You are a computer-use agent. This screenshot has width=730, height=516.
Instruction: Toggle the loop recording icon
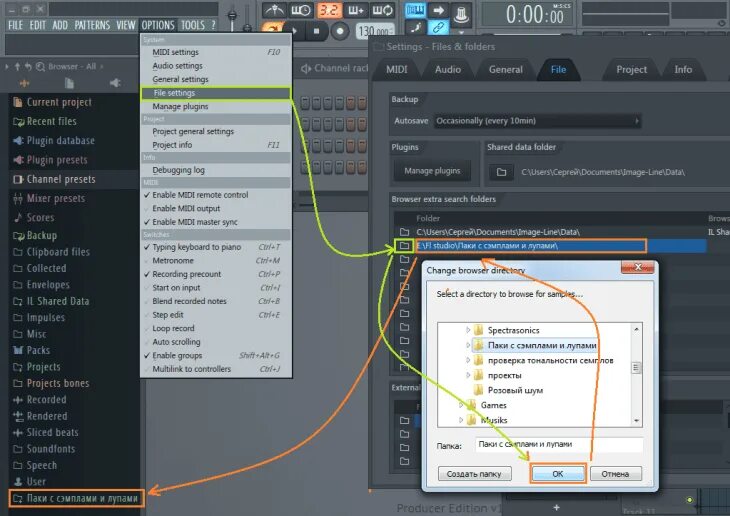pyautogui.click(x=382, y=10)
